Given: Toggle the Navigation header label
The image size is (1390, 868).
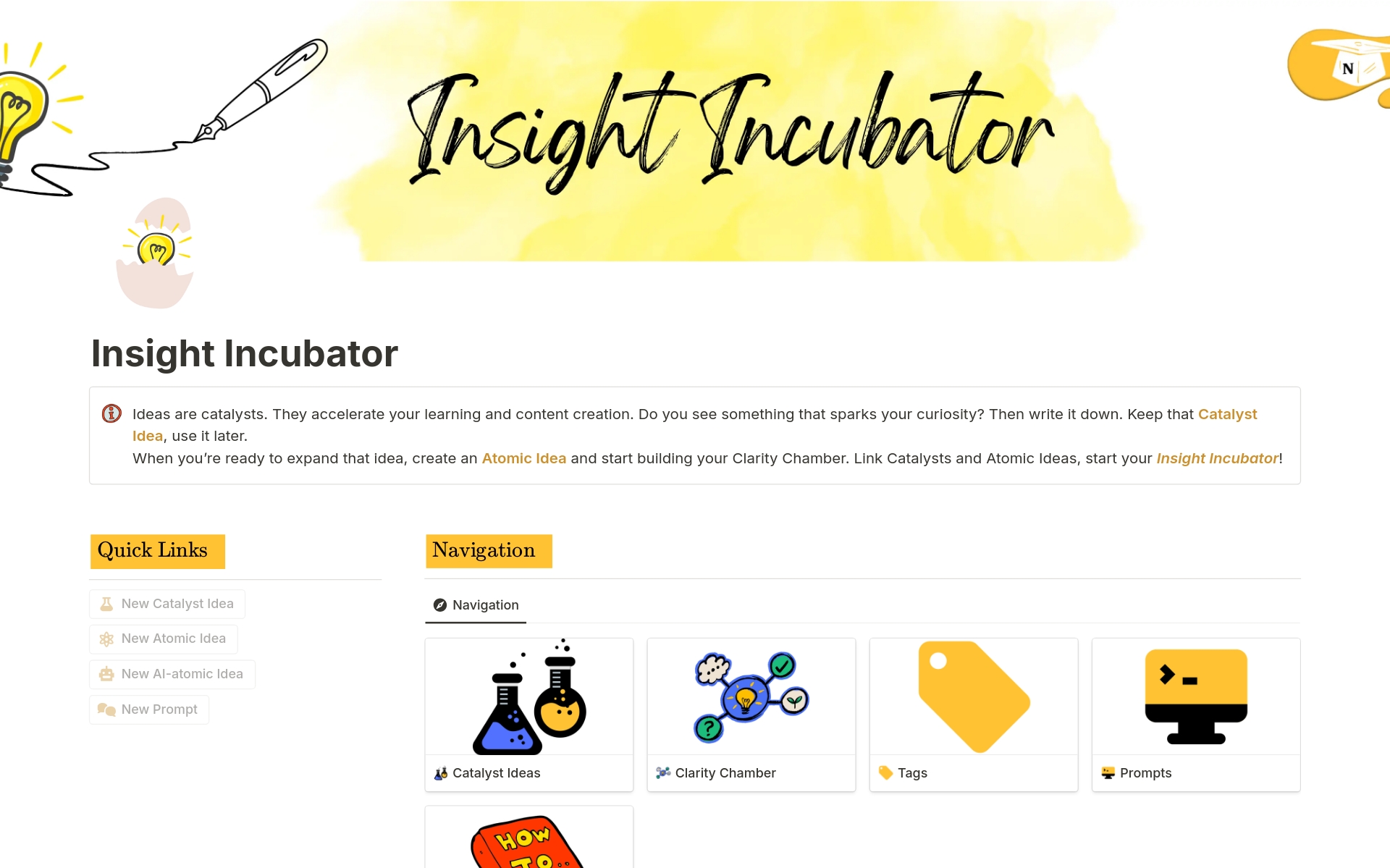Looking at the screenshot, I should 486,548.
